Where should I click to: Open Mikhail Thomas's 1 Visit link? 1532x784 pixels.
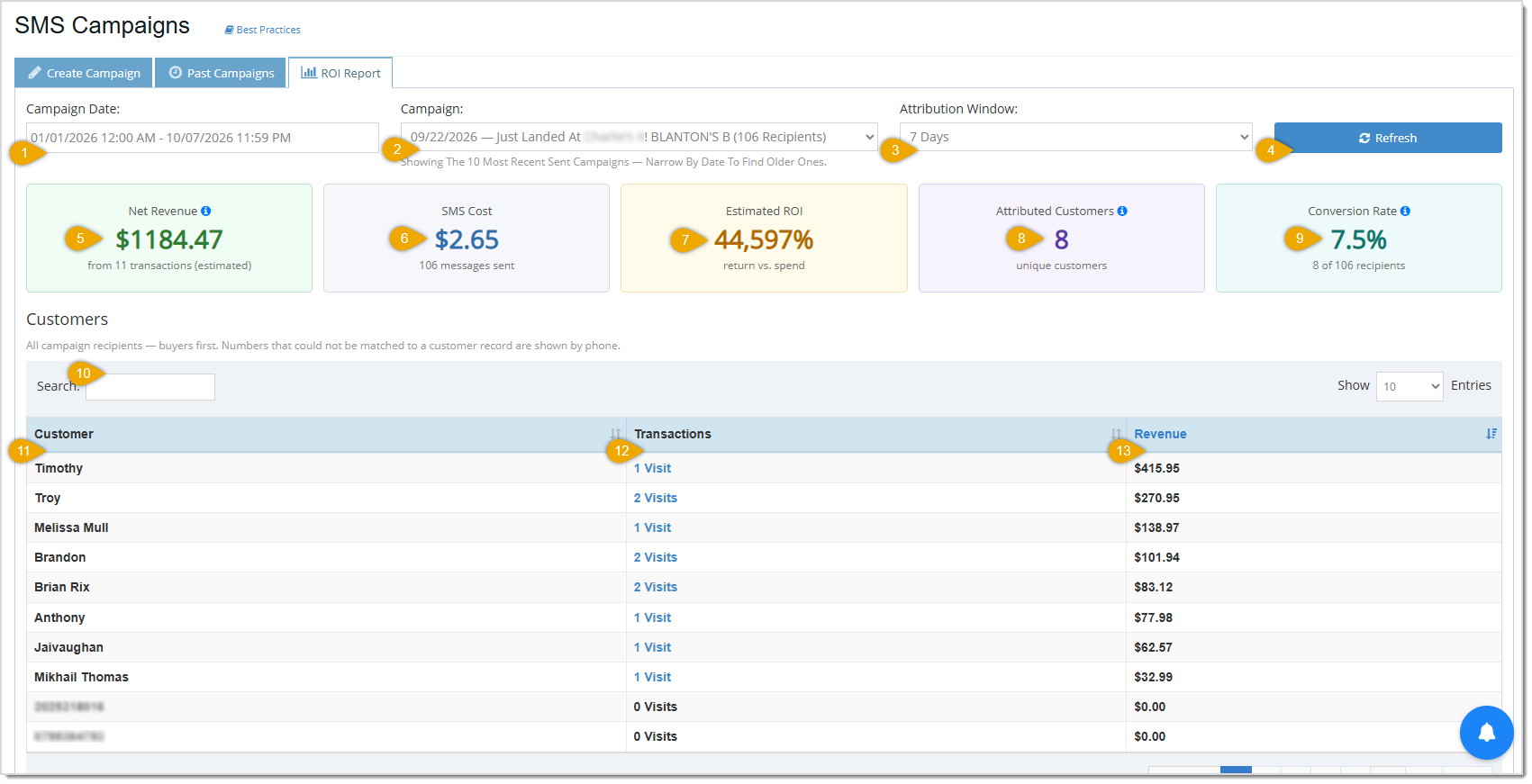pyautogui.click(x=652, y=677)
